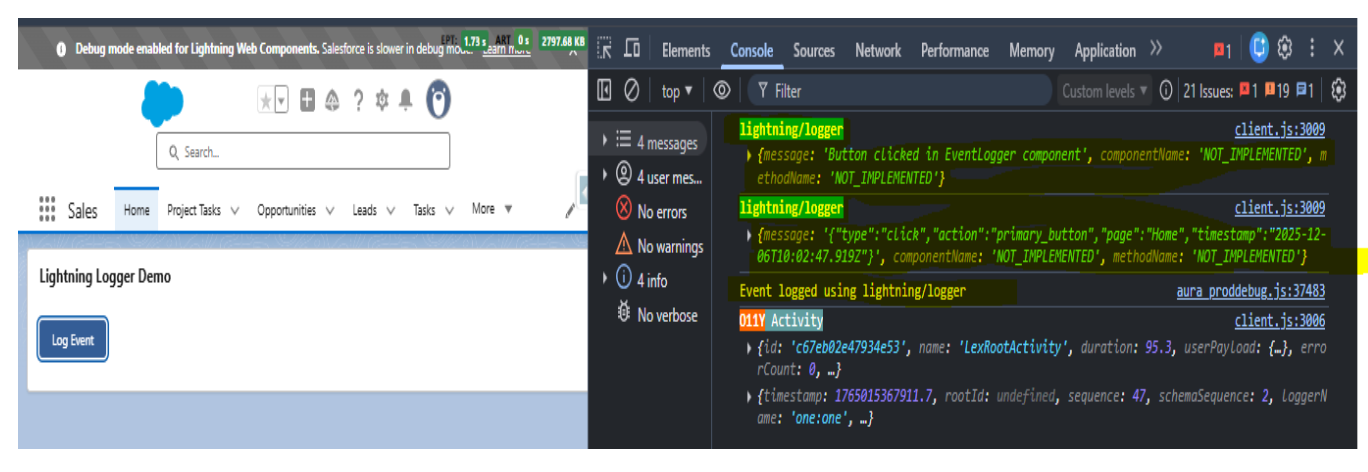Switch to the Network tab
Screen dimensions: 1368x472
(x=877, y=50)
